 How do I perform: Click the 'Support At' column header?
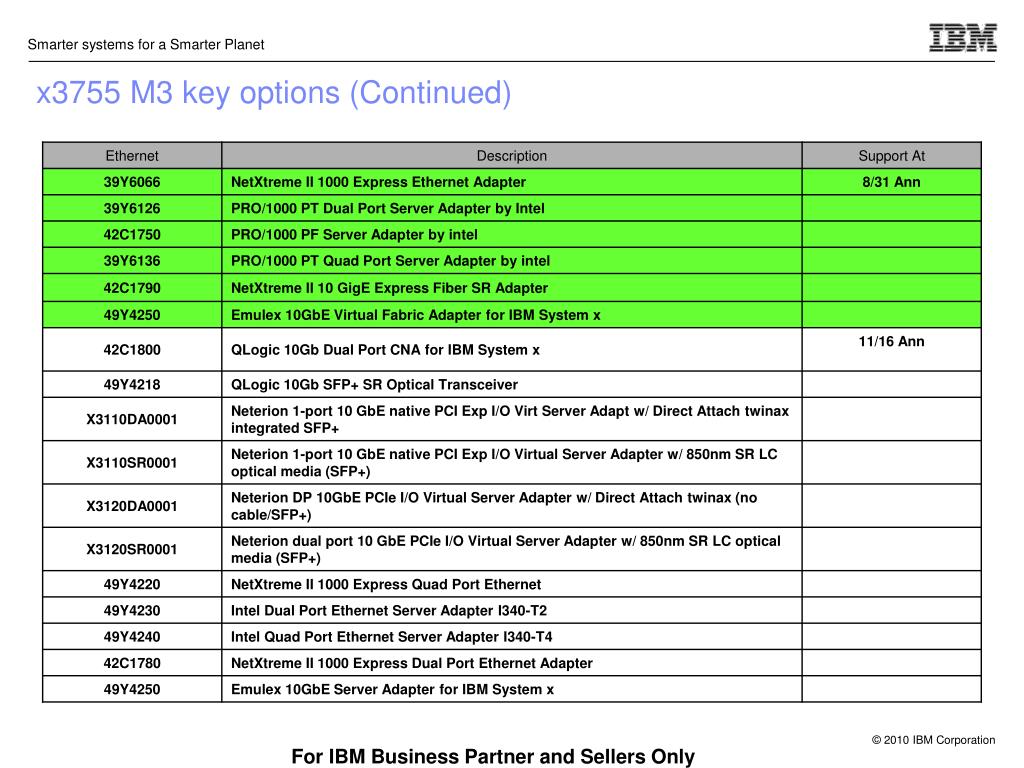tap(891, 156)
